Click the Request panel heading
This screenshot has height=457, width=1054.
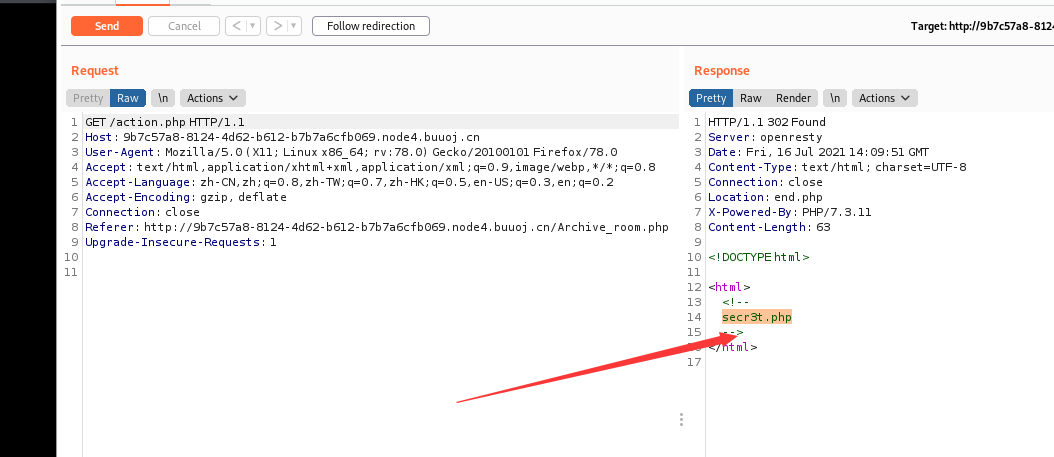click(x=95, y=71)
